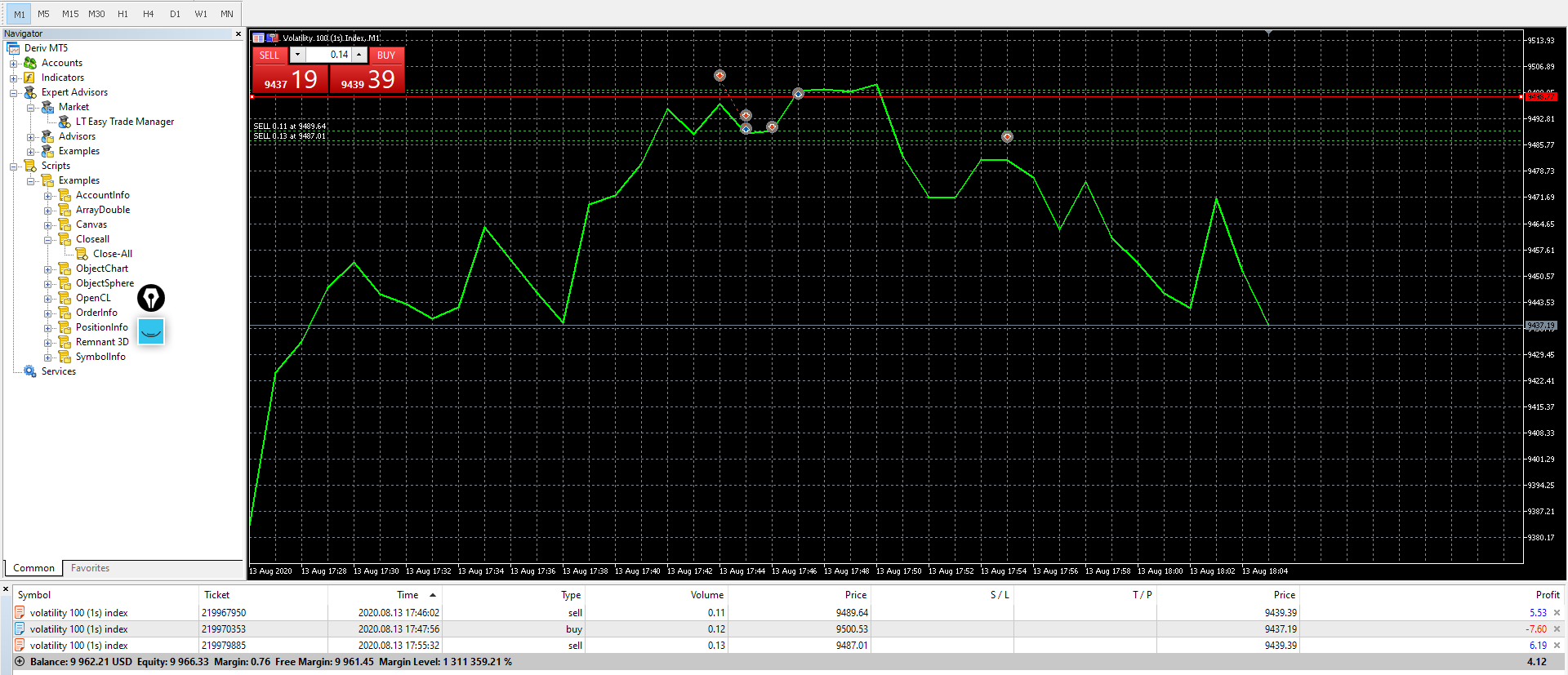1568x675 pixels.
Task: Expand the Accounts tree node
Action: click(x=13, y=63)
